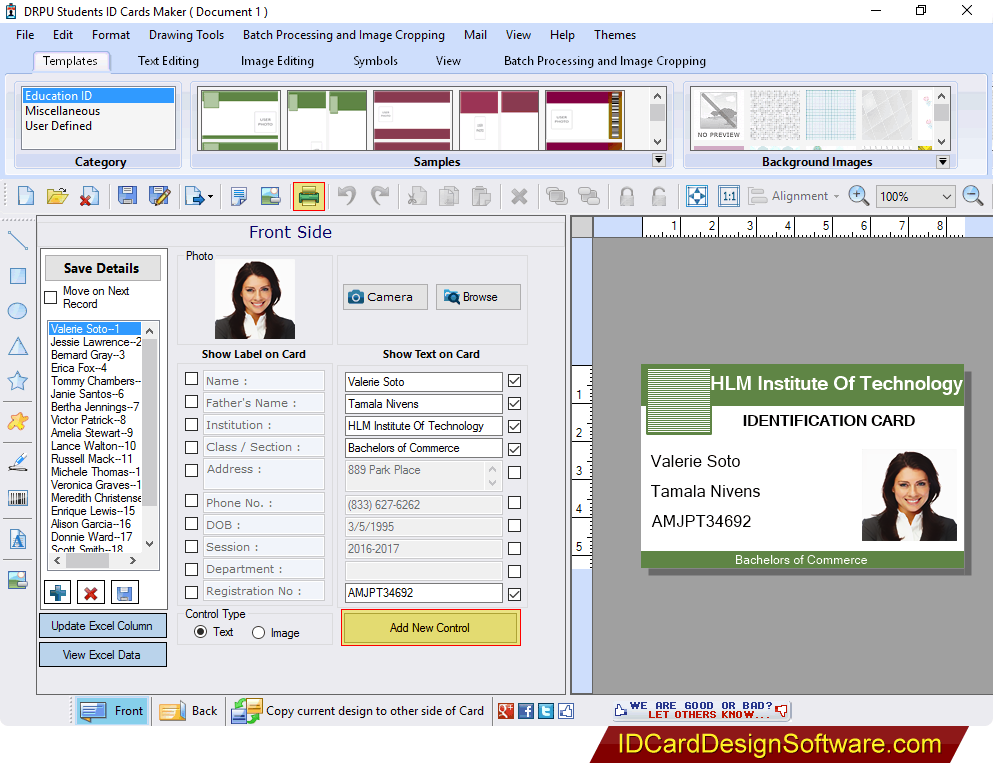The width and height of the screenshot is (993, 763).
Task: Switch to the Text Editing tab
Action: click(167, 60)
